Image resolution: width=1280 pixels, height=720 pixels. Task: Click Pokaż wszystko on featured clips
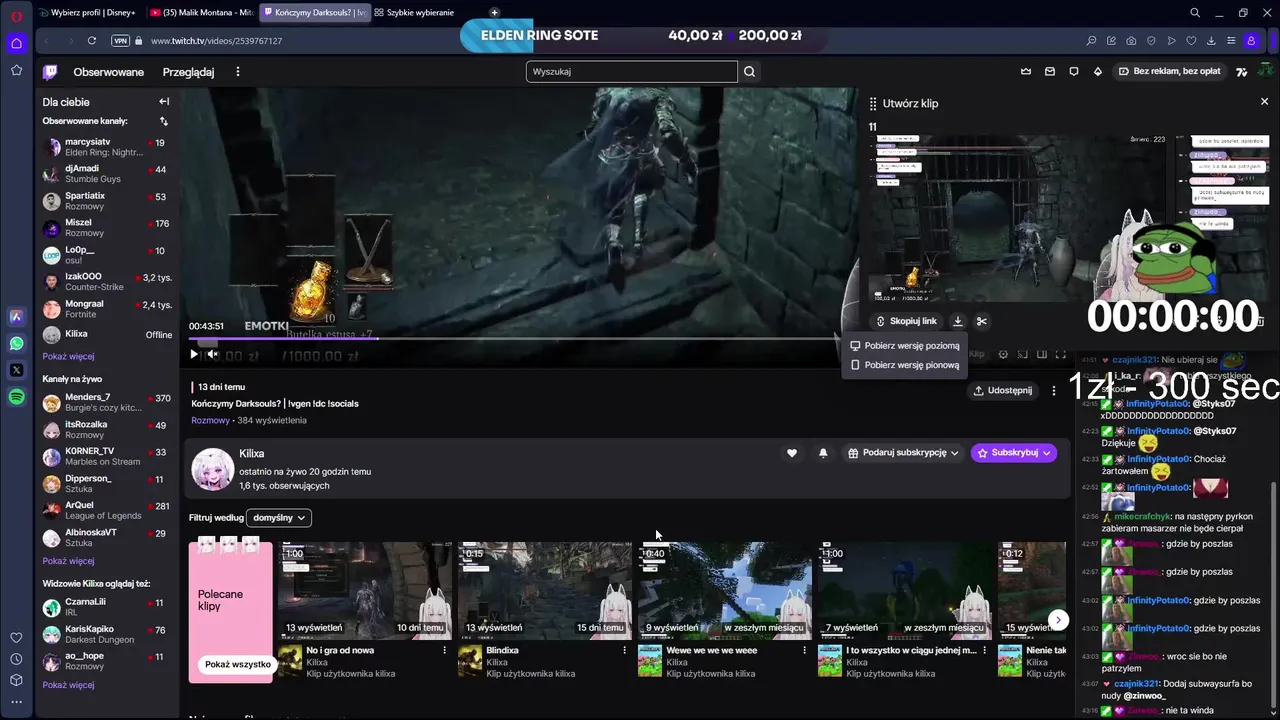[x=238, y=664]
